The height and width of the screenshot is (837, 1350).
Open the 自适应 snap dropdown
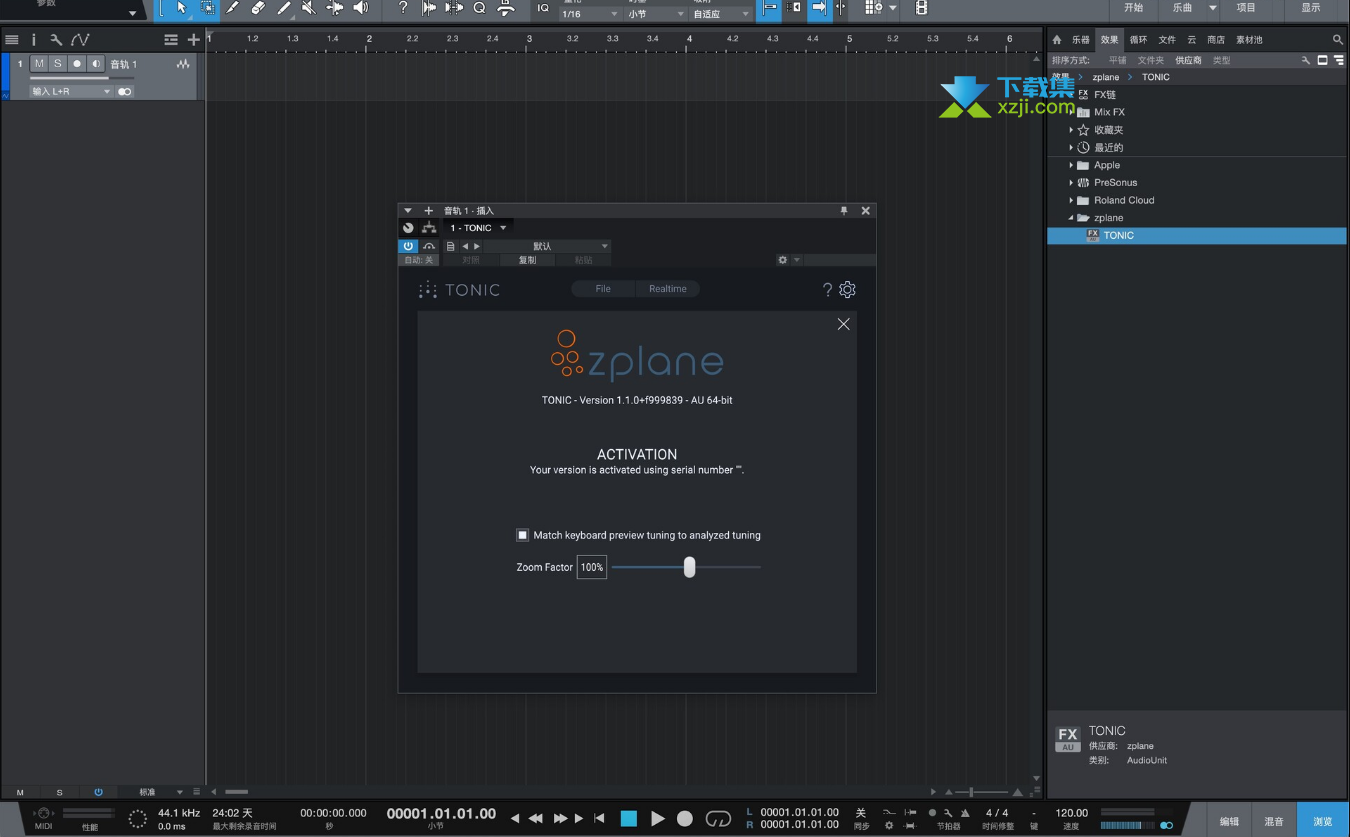coord(721,14)
